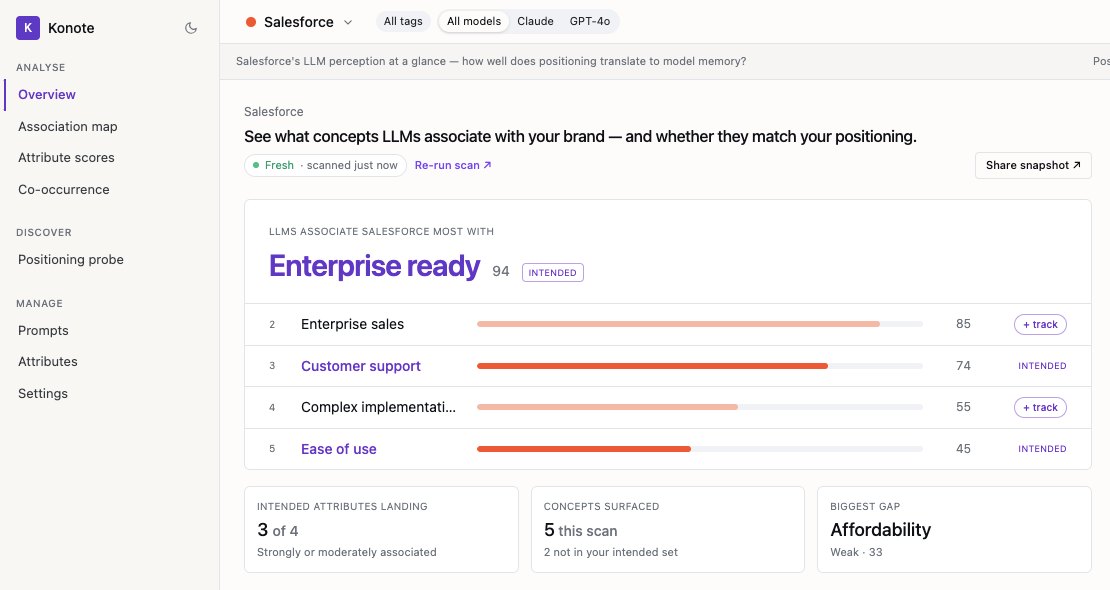Open Attributes under Manage
This screenshot has width=1110, height=590.
(x=48, y=361)
